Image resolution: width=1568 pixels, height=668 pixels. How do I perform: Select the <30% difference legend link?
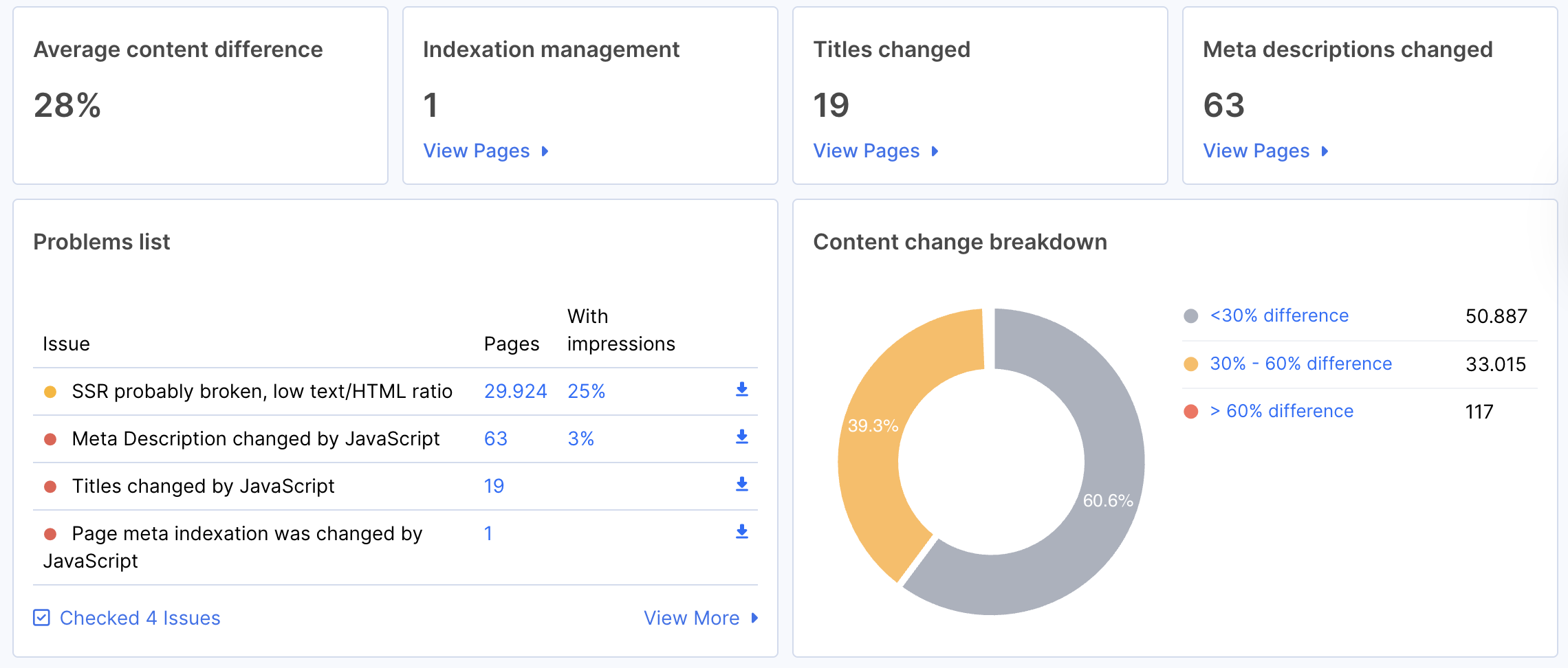pos(1279,315)
